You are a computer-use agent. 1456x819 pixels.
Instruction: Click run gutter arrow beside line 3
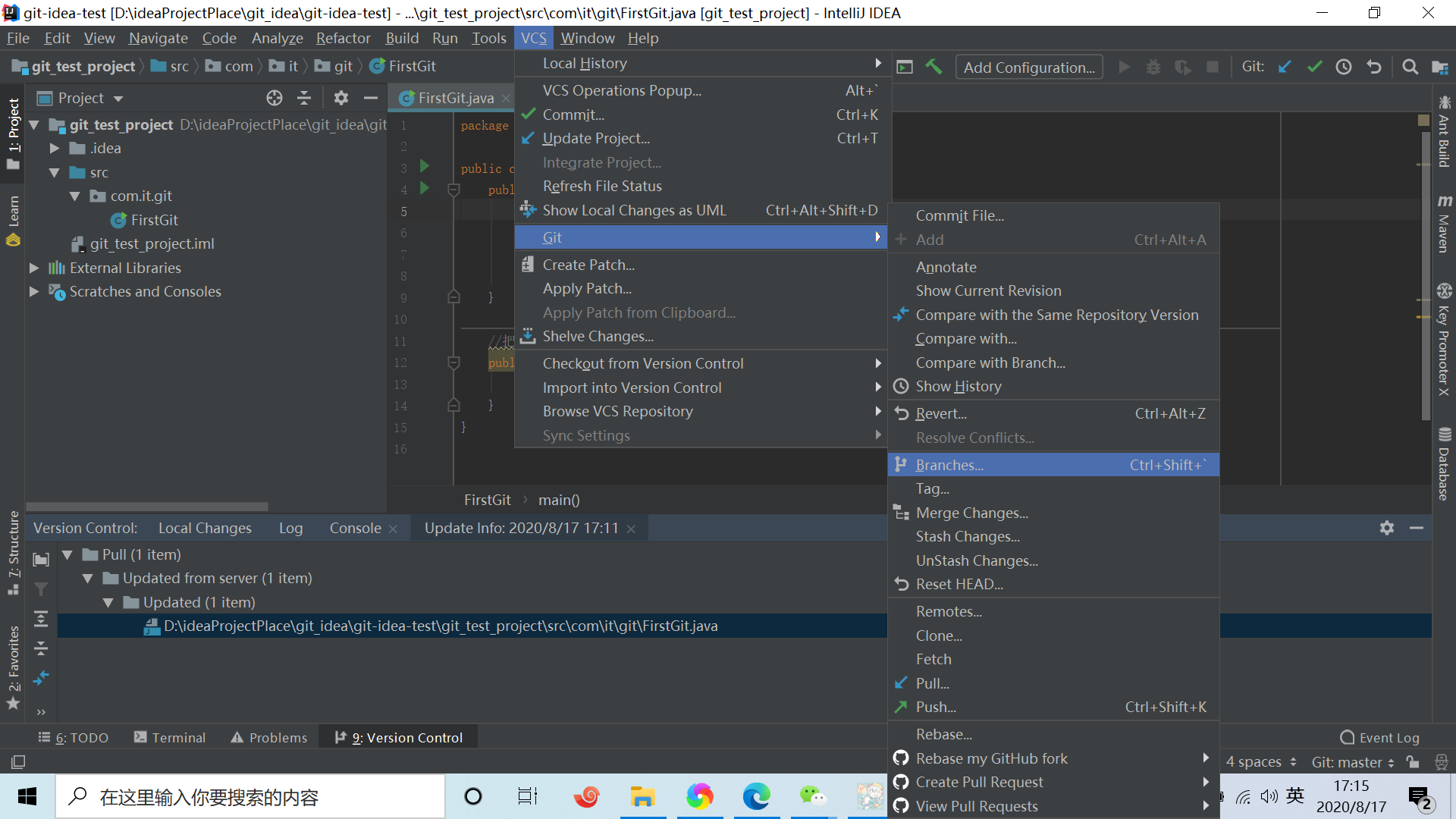[425, 166]
